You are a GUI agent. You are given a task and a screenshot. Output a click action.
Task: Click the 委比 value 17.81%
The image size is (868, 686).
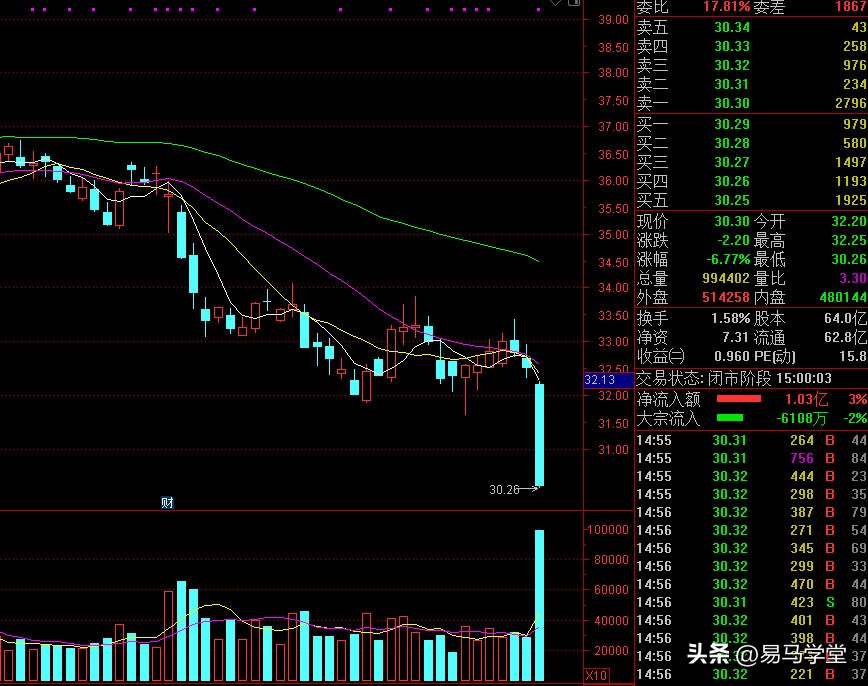coord(727,7)
